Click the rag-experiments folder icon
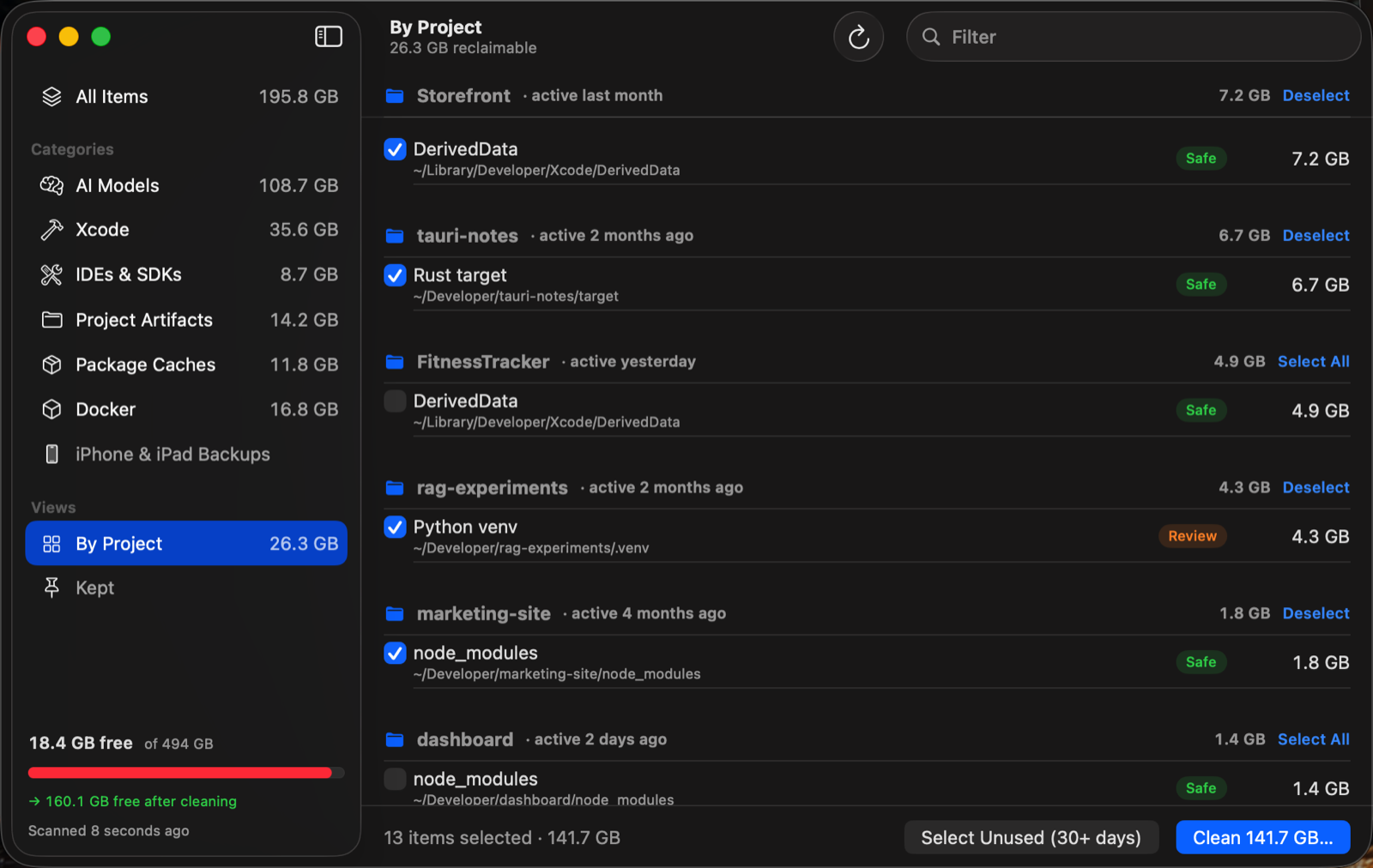This screenshot has width=1373, height=868. point(395,487)
